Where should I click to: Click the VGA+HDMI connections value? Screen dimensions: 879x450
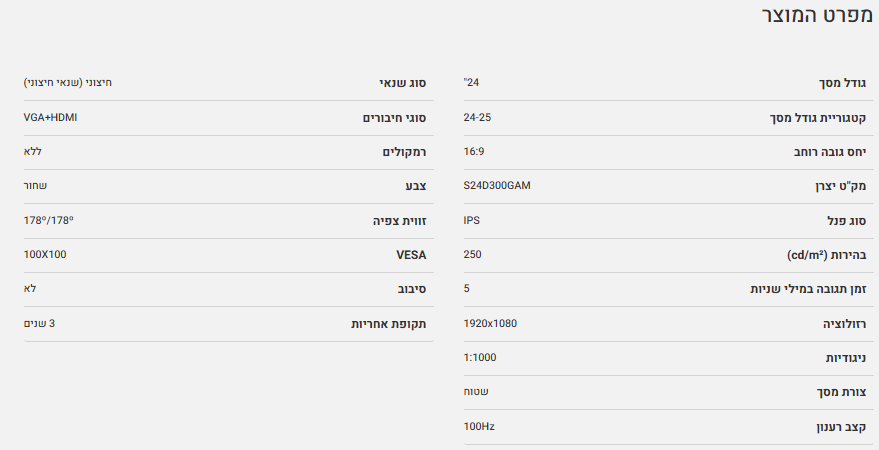(50, 117)
